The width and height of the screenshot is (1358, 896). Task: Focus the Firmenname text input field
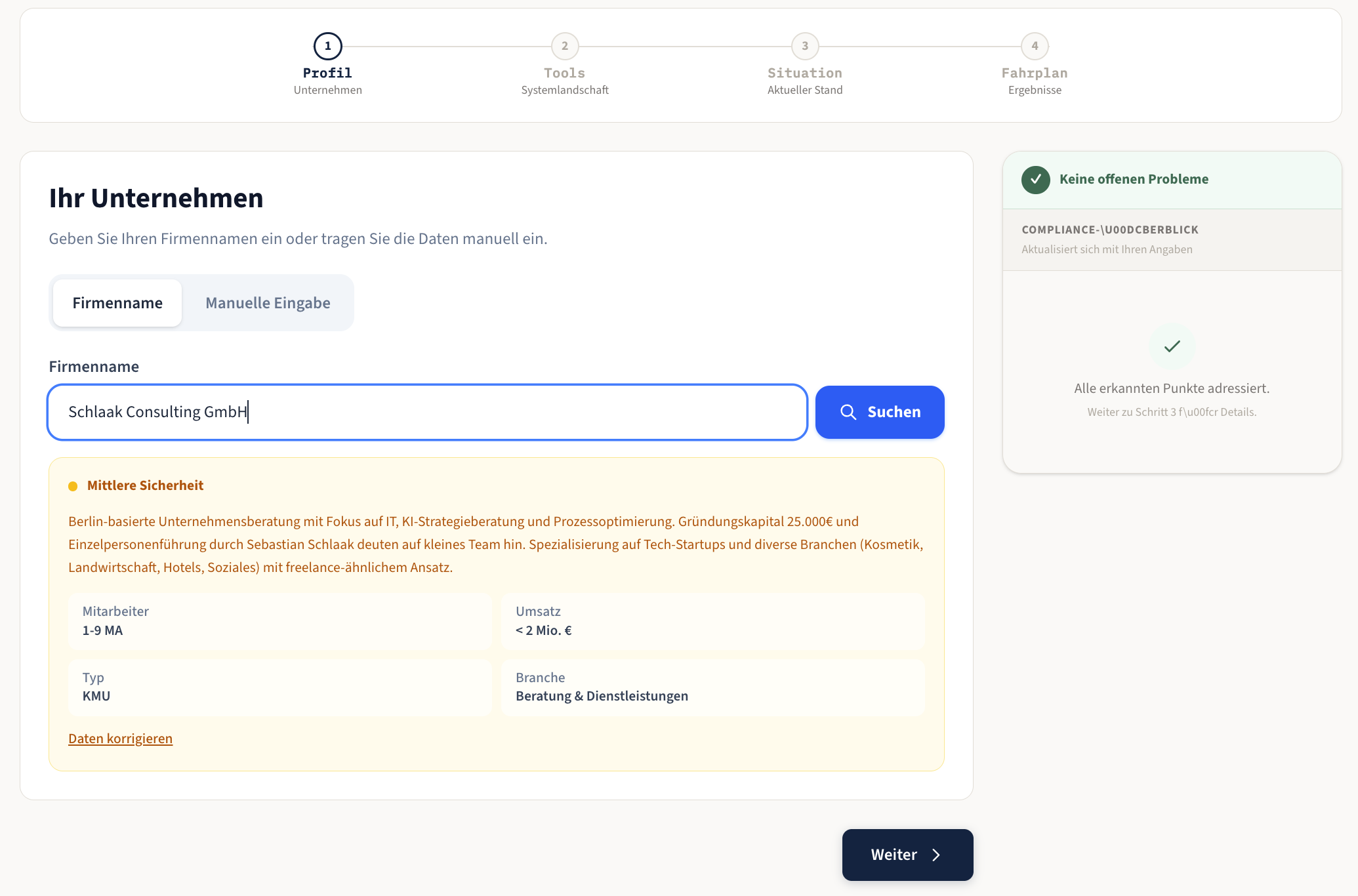pyautogui.click(x=426, y=412)
